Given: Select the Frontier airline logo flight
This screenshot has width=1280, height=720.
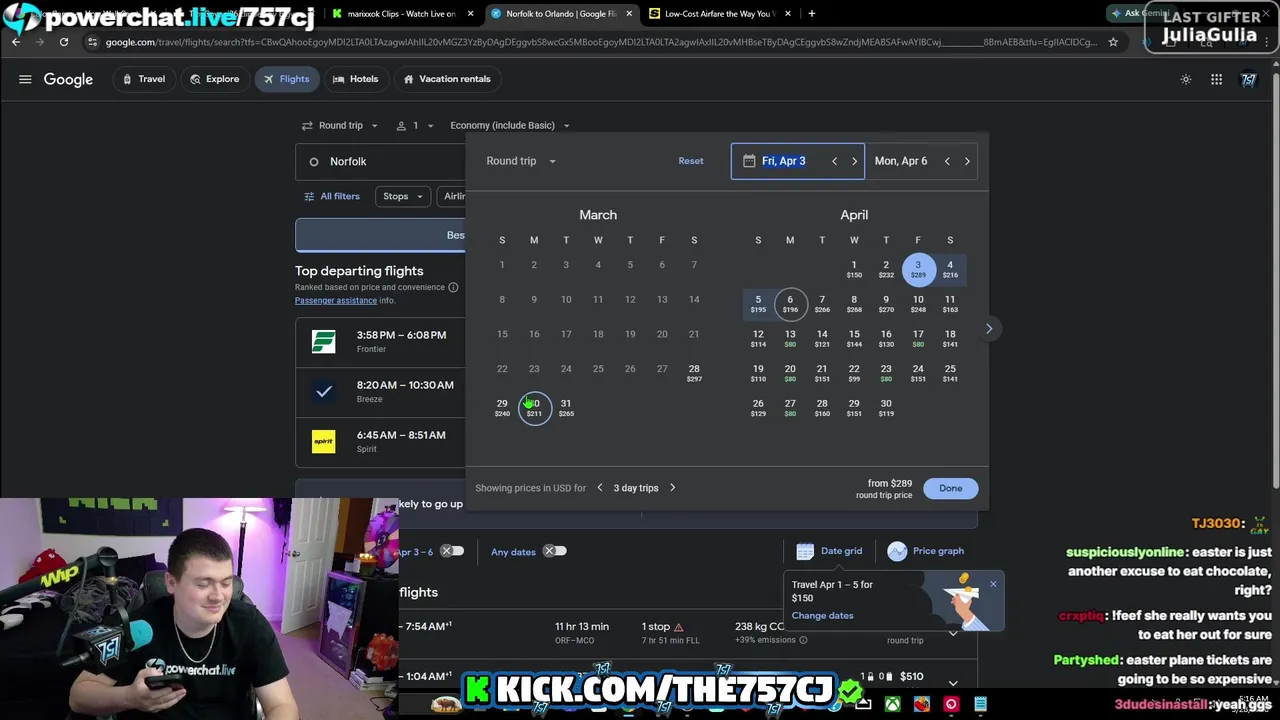Looking at the screenshot, I should (323, 341).
